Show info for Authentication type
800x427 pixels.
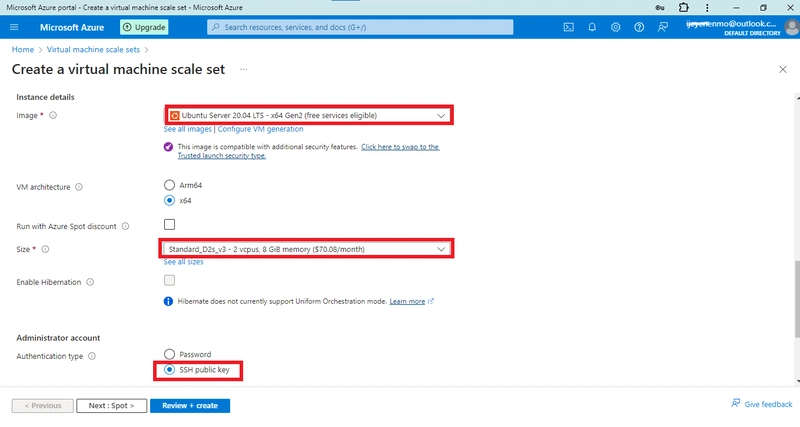tap(92, 356)
